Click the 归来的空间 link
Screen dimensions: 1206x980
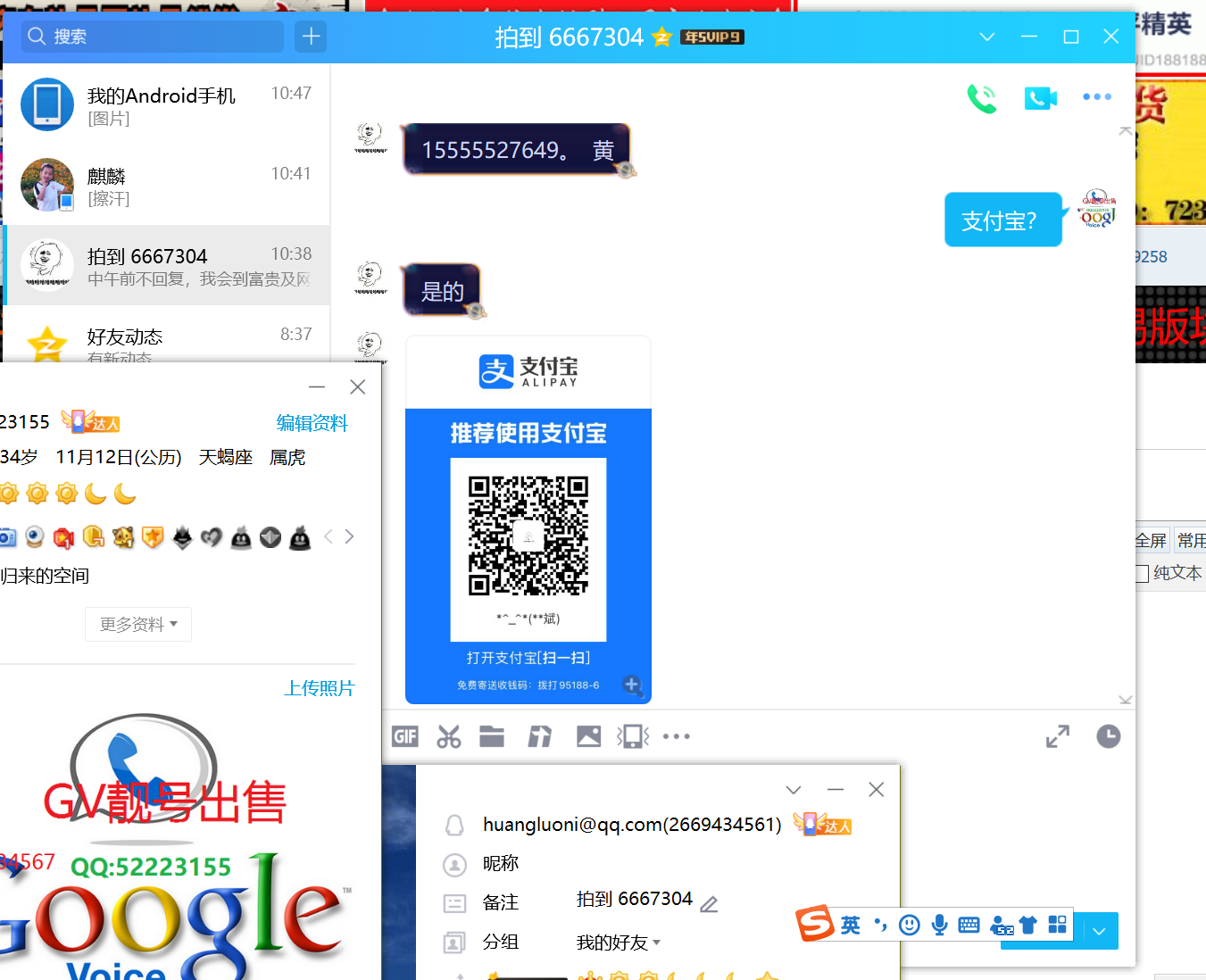coord(45,577)
